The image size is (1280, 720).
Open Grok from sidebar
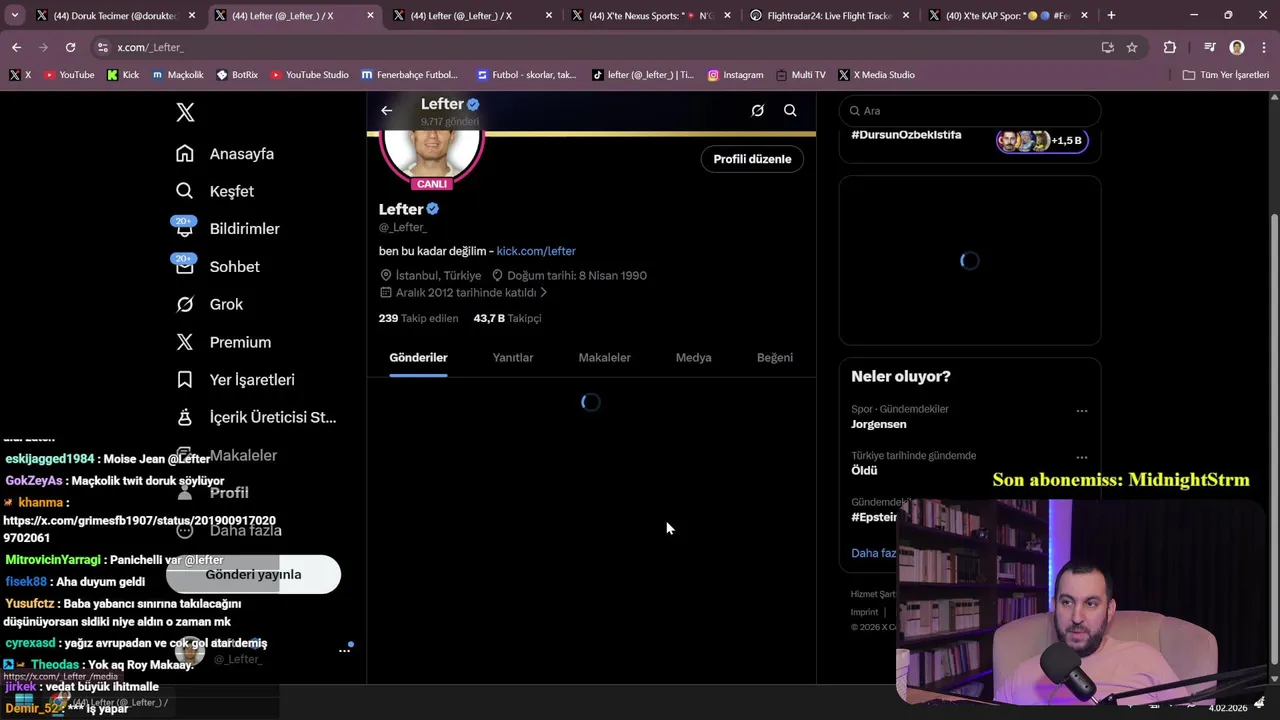209,304
